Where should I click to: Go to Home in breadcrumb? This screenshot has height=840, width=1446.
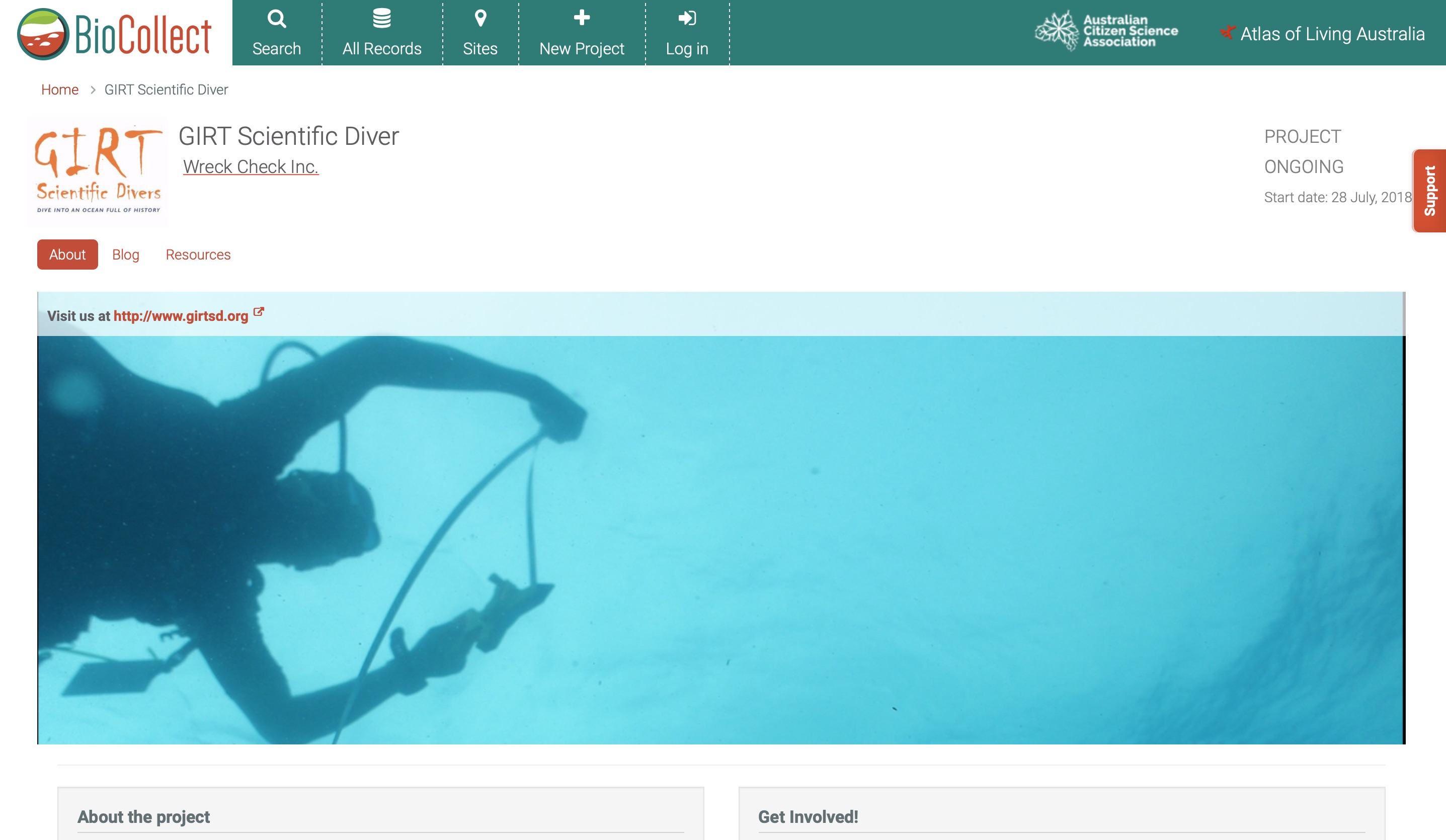(x=60, y=90)
